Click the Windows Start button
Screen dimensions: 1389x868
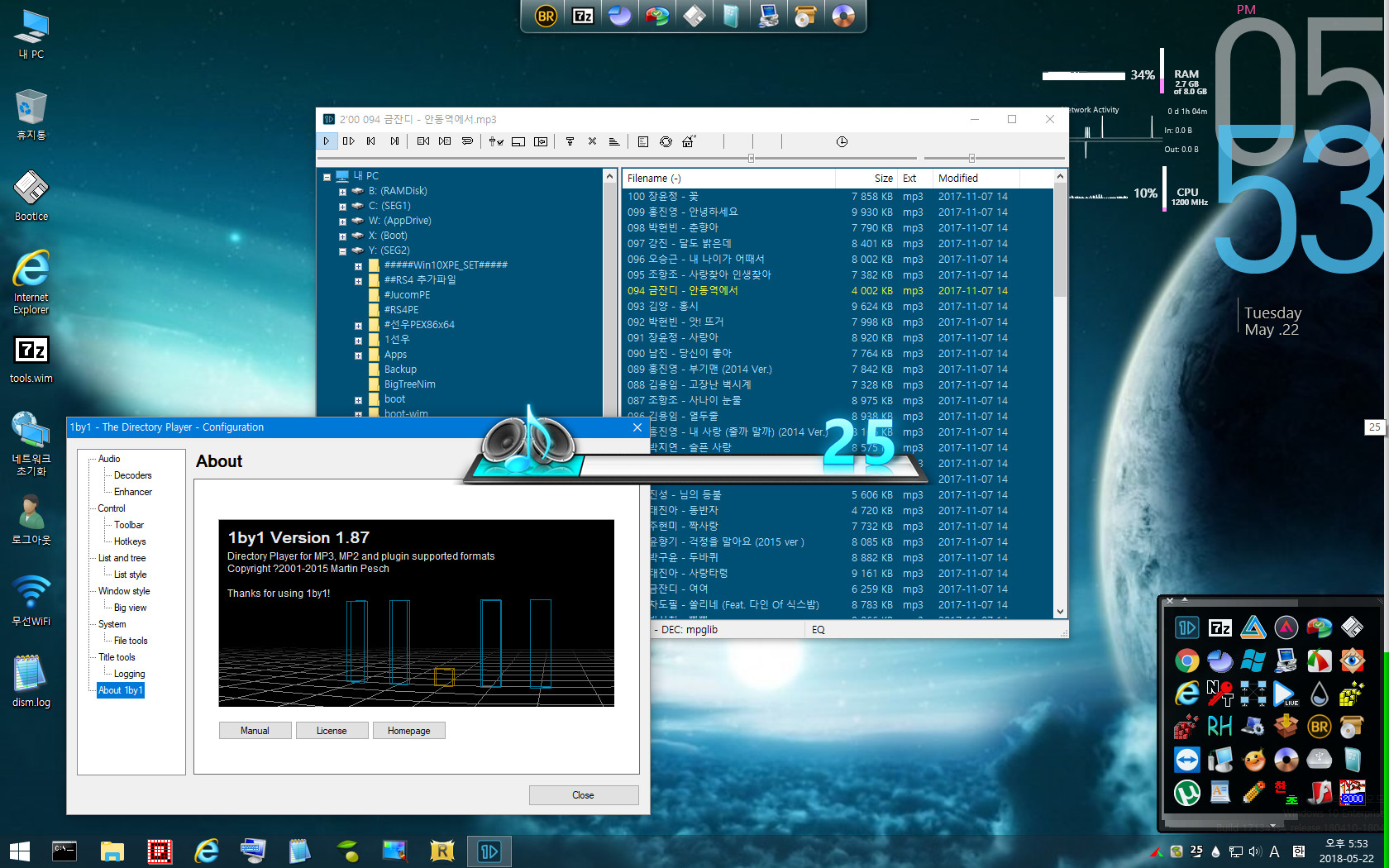[20, 851]
